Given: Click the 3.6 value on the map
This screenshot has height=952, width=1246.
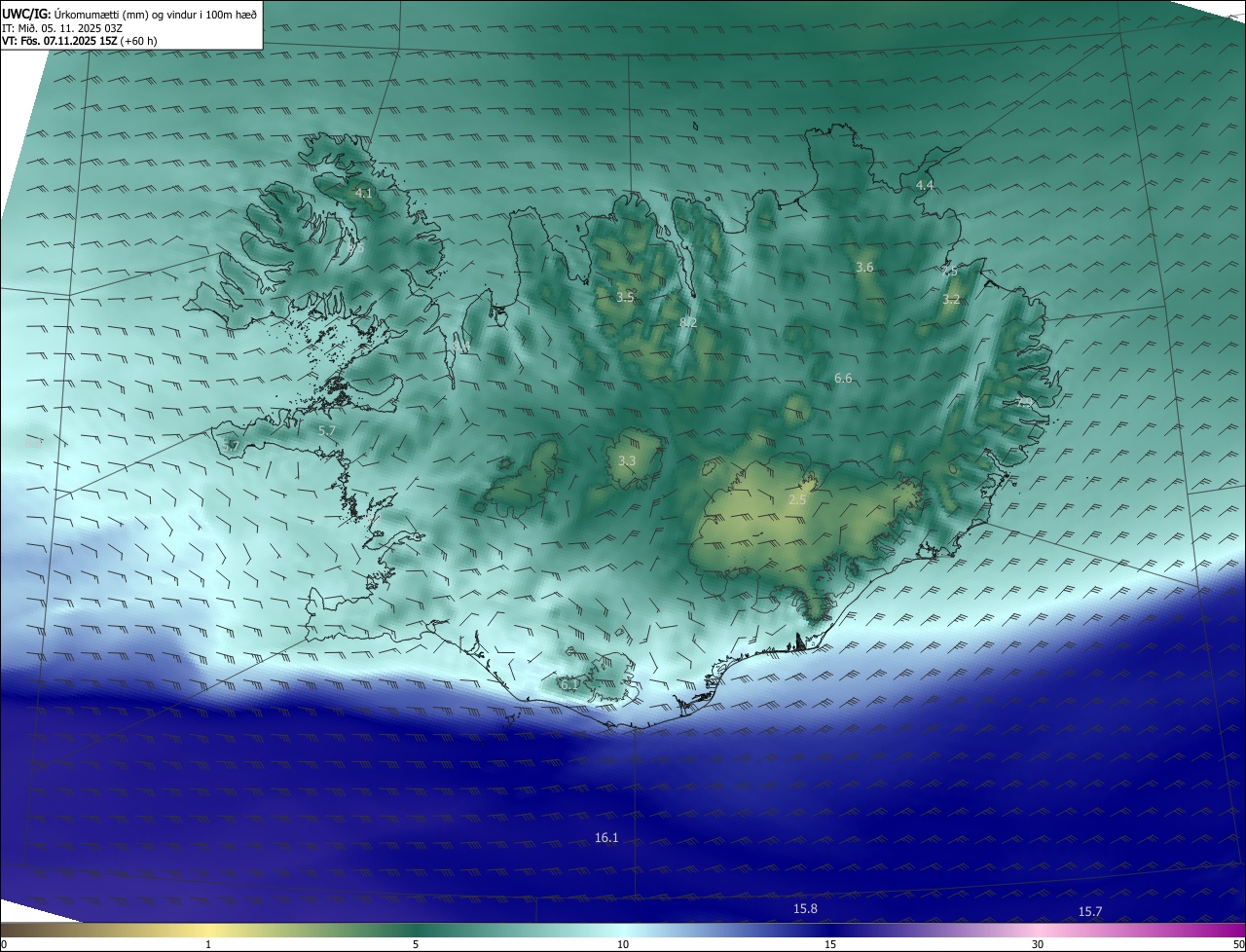Looking at the screenshot, I should [864, 267].
